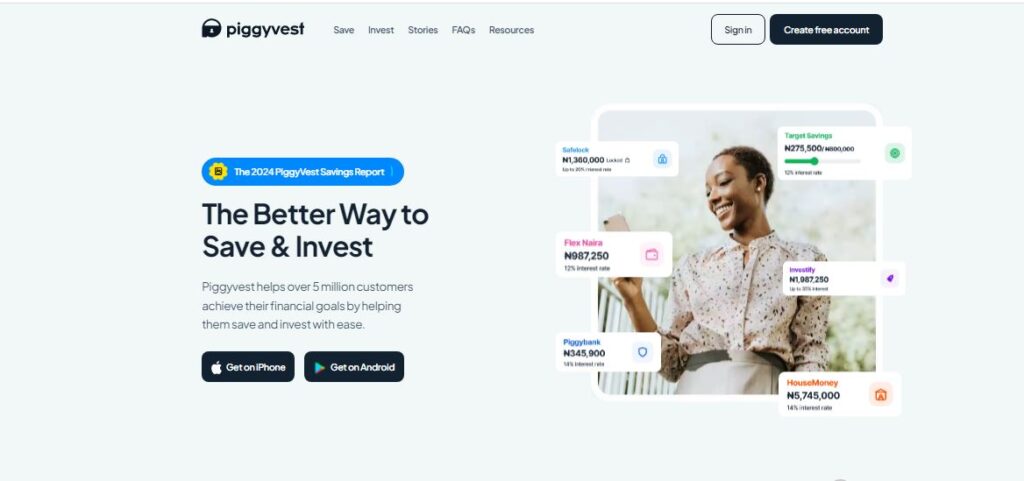
Task: Download via Get on iPhone button
Action: pos(248,367)
